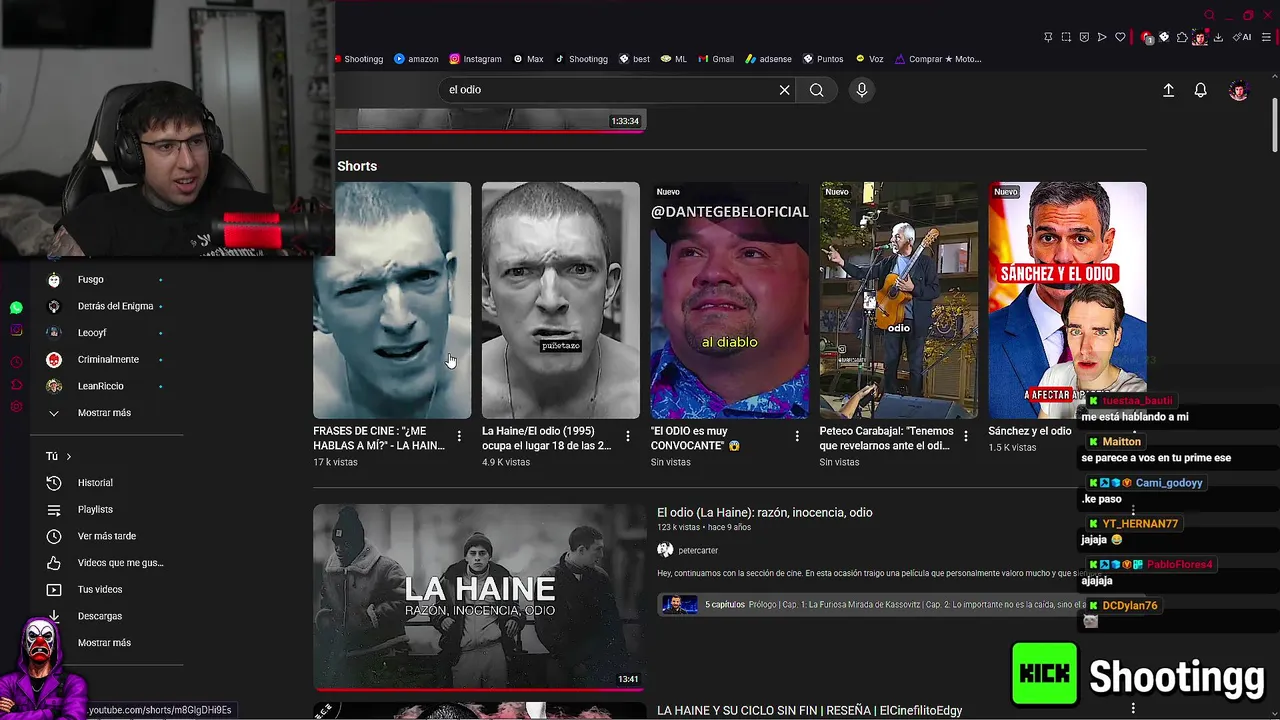Start voice search with the microphone
The image size is (1280, 720).
tap(861, 90)
